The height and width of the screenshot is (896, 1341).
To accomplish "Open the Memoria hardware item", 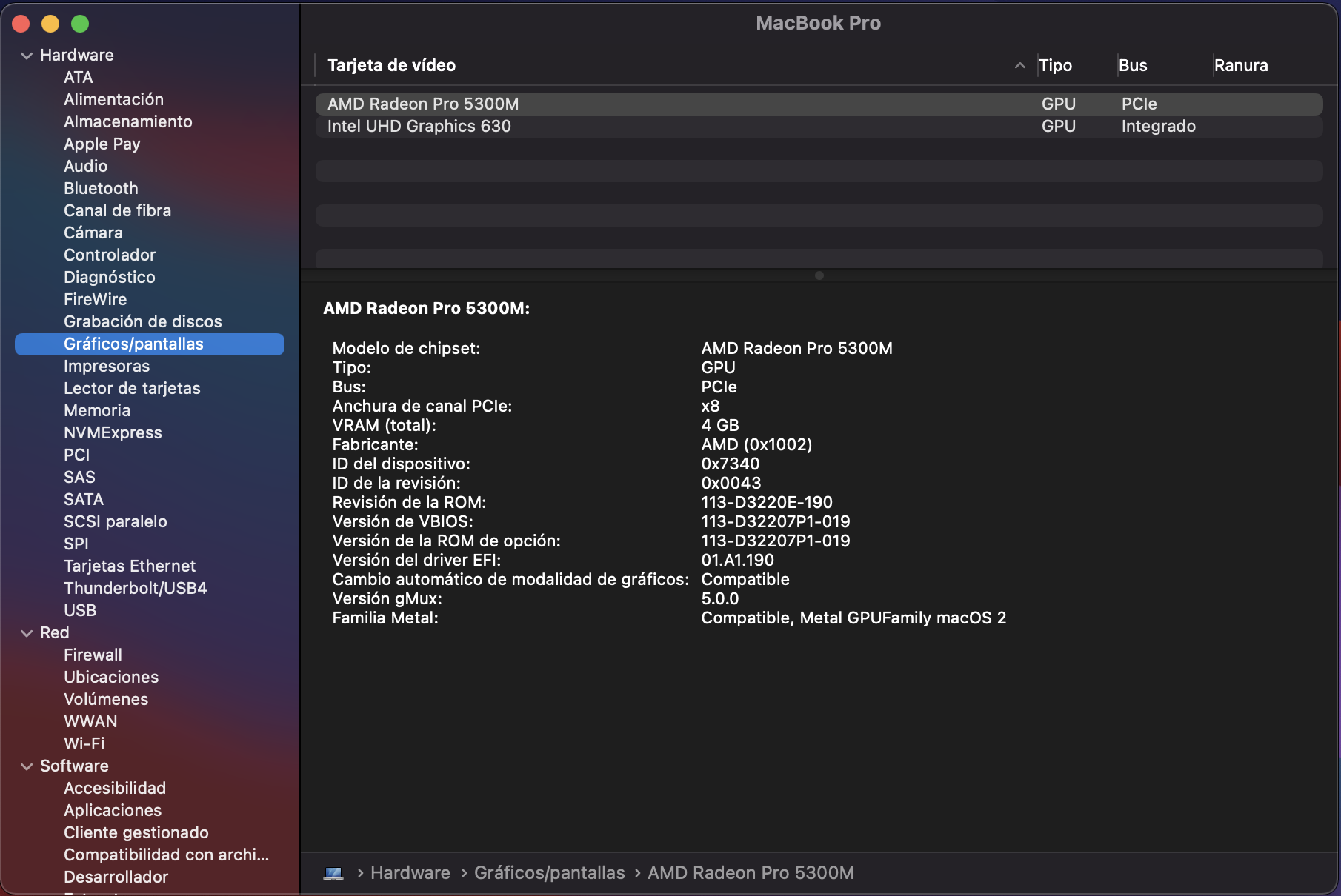I will (x=97, y=411).
